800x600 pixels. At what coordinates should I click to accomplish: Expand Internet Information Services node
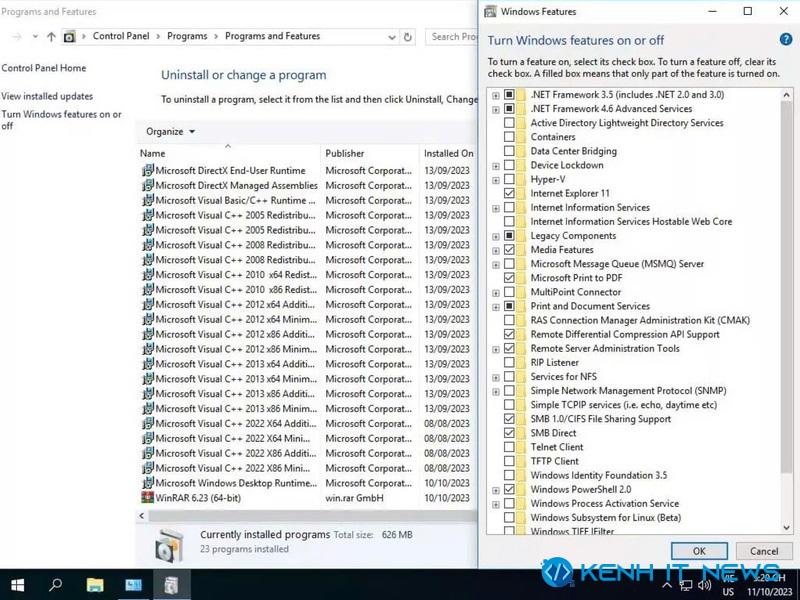tap(495, 208)
